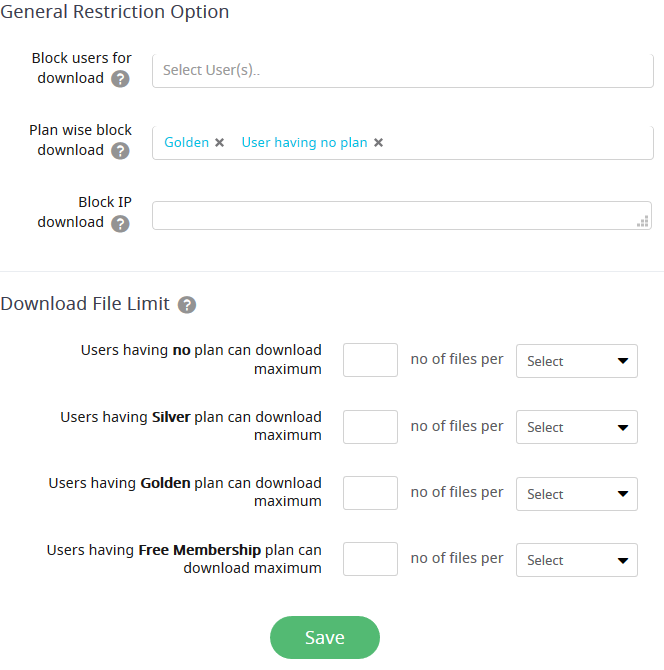
Task: Remove the Golden plan tag
Action: click(x=219, y=142)
